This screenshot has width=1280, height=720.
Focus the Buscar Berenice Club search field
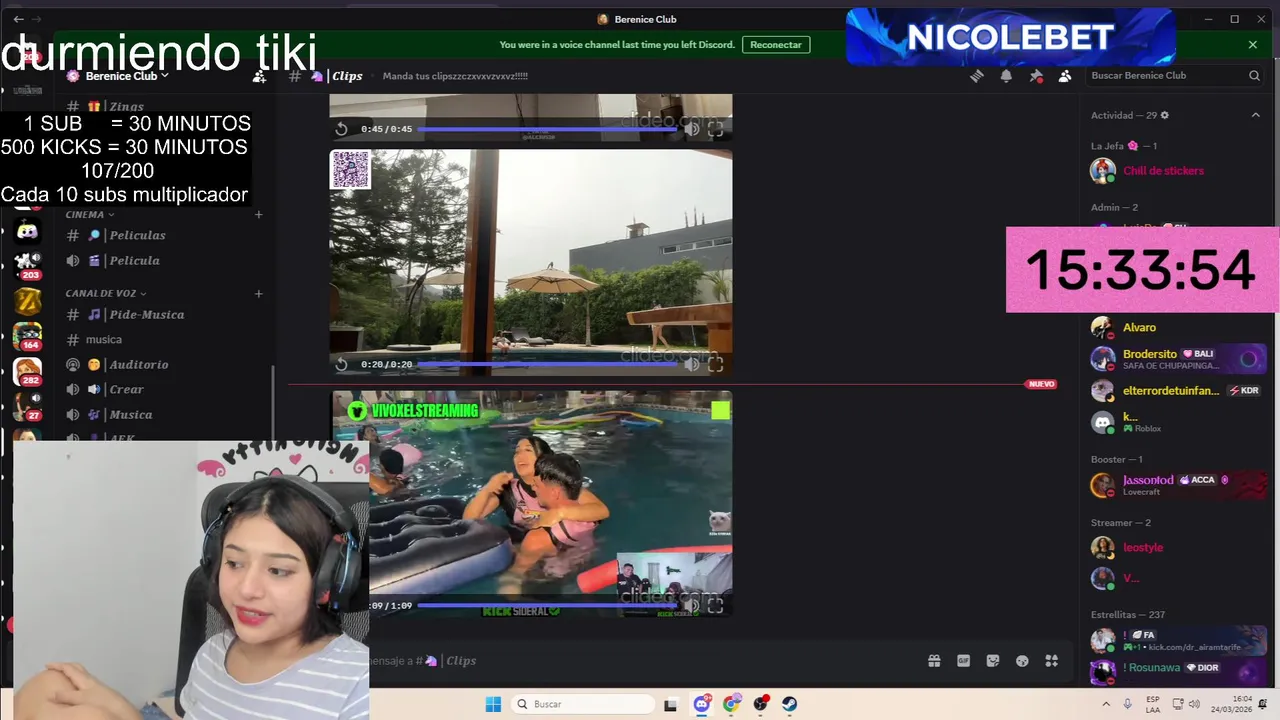click(x=1175, y=76)
